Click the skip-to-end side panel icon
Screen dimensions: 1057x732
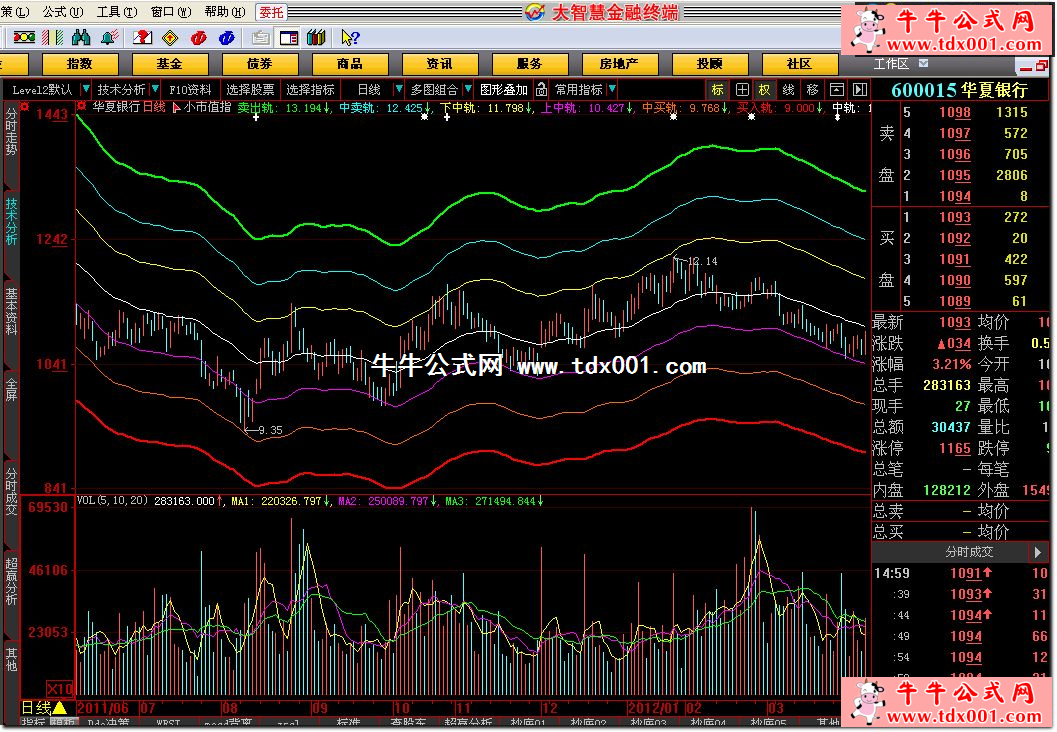859,90
